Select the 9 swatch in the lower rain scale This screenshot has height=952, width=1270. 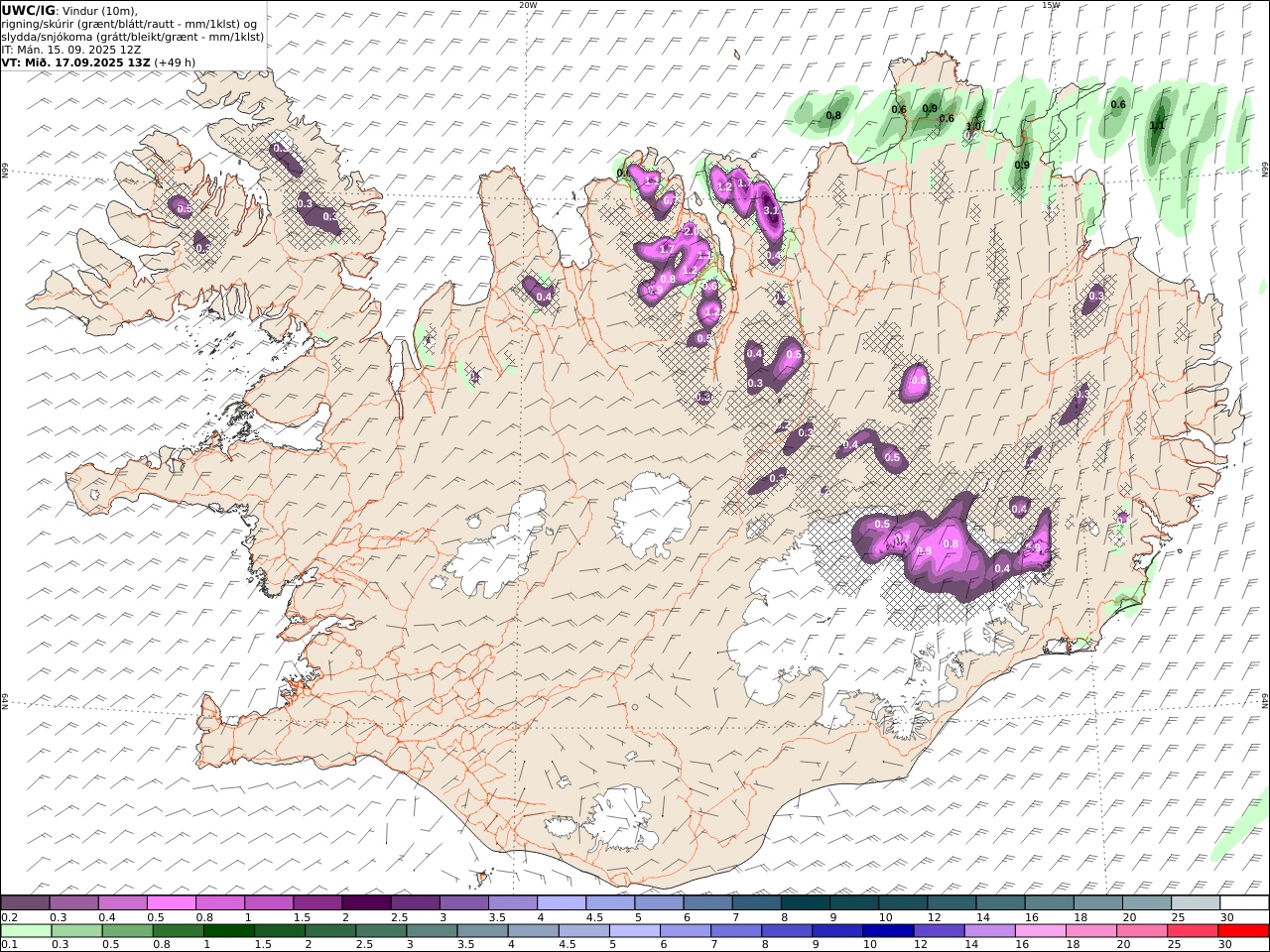(x=837, y=930)
